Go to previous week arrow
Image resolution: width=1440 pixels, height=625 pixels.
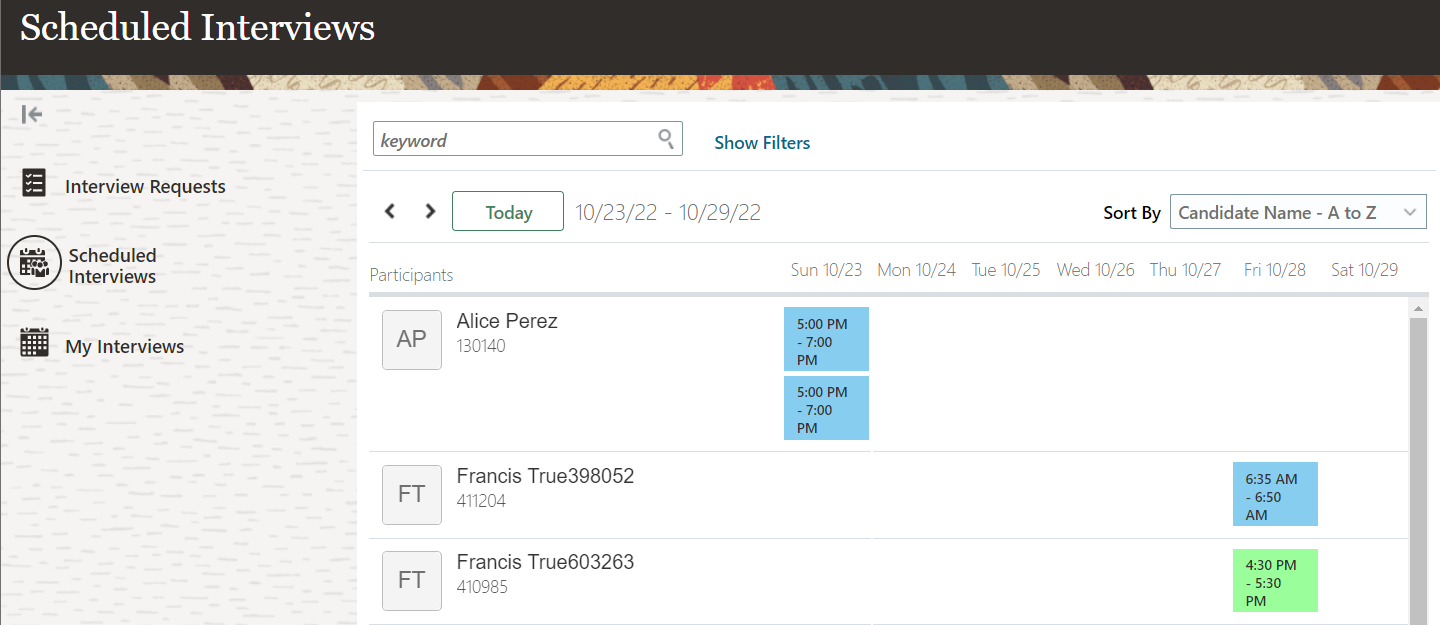point(390,211)
